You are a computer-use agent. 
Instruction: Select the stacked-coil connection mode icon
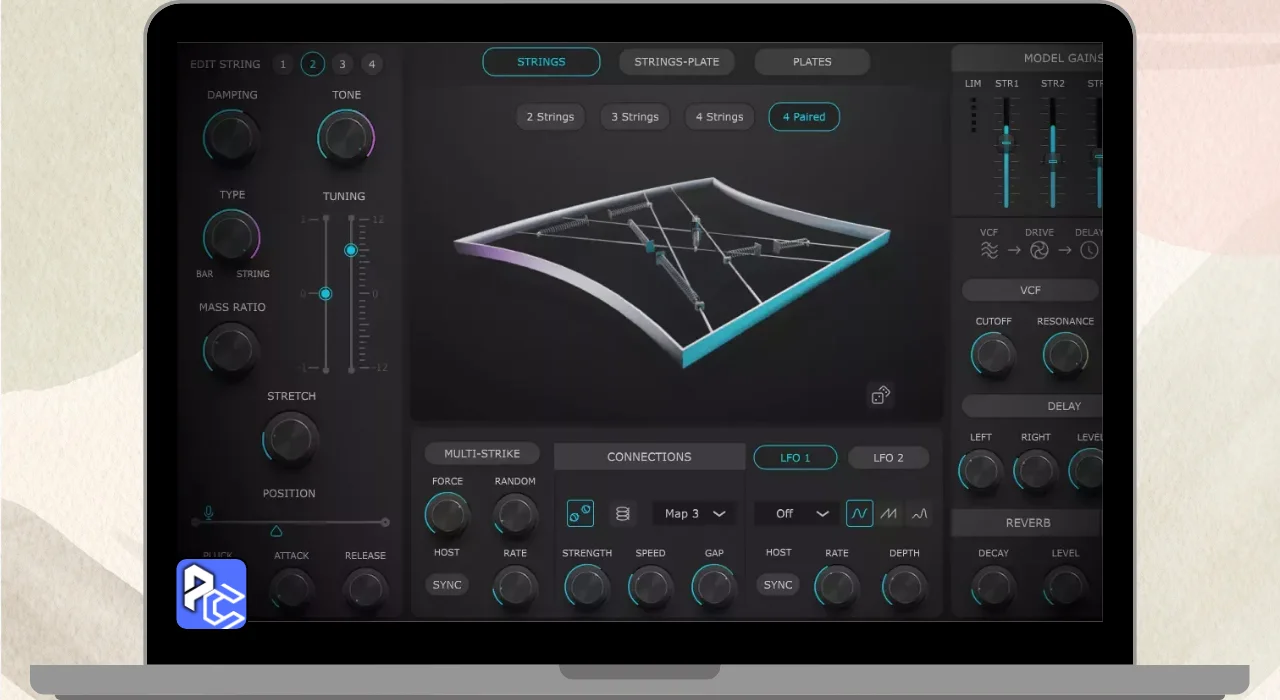point(622,513)
